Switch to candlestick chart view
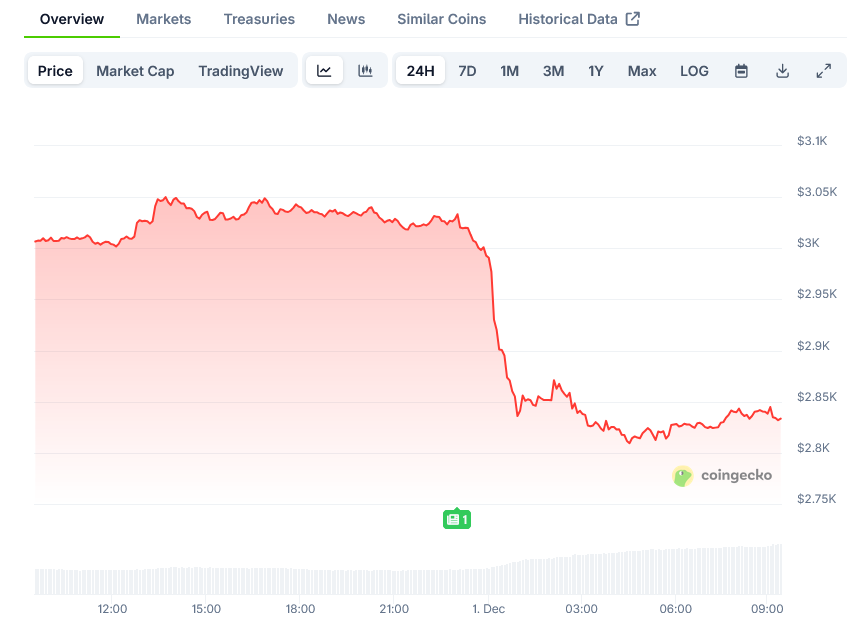The height and width of the screenshot is (629, 847). [365, 70]
